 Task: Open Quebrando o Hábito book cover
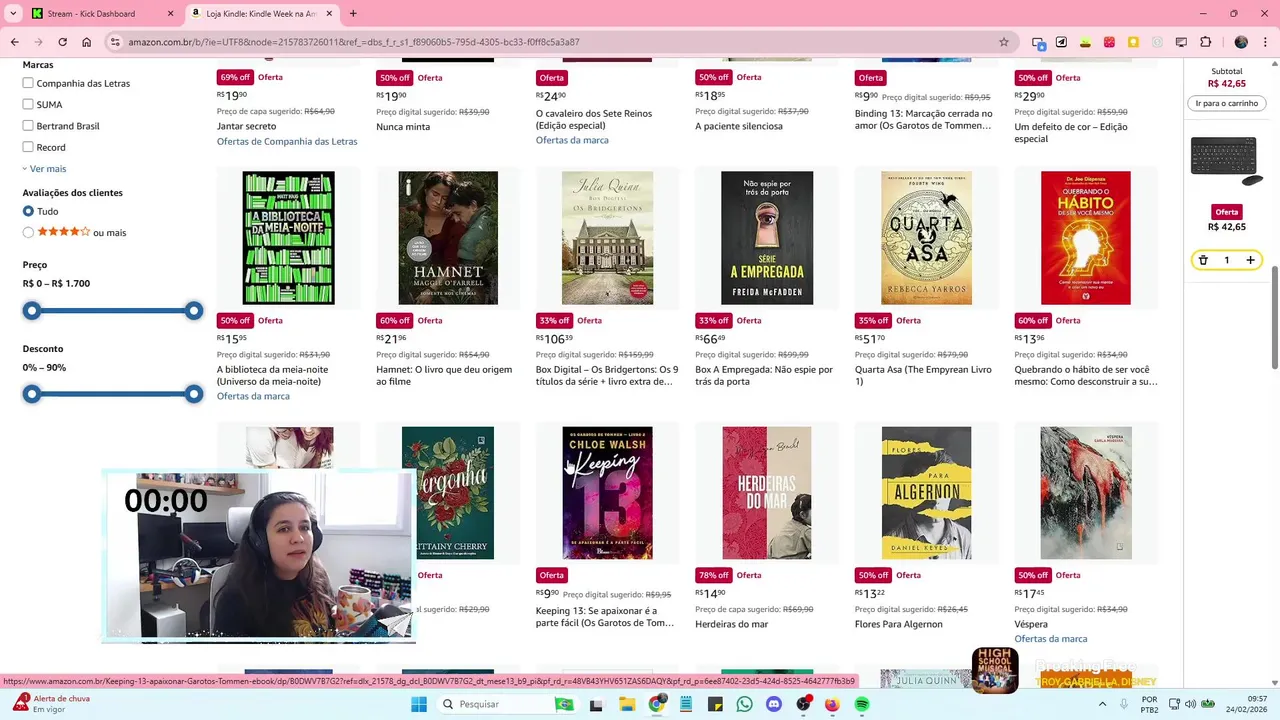(x=1086, y=238)
